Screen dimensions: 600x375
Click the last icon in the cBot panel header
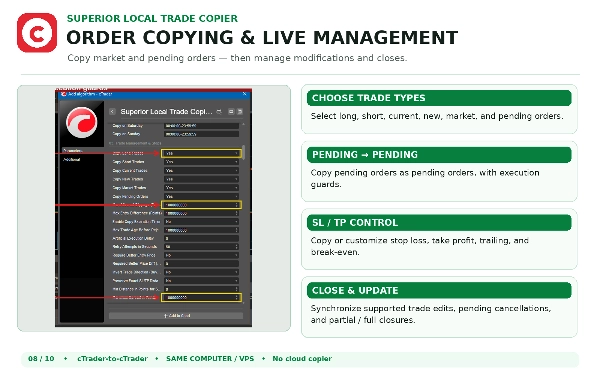[x=240, y=111]
